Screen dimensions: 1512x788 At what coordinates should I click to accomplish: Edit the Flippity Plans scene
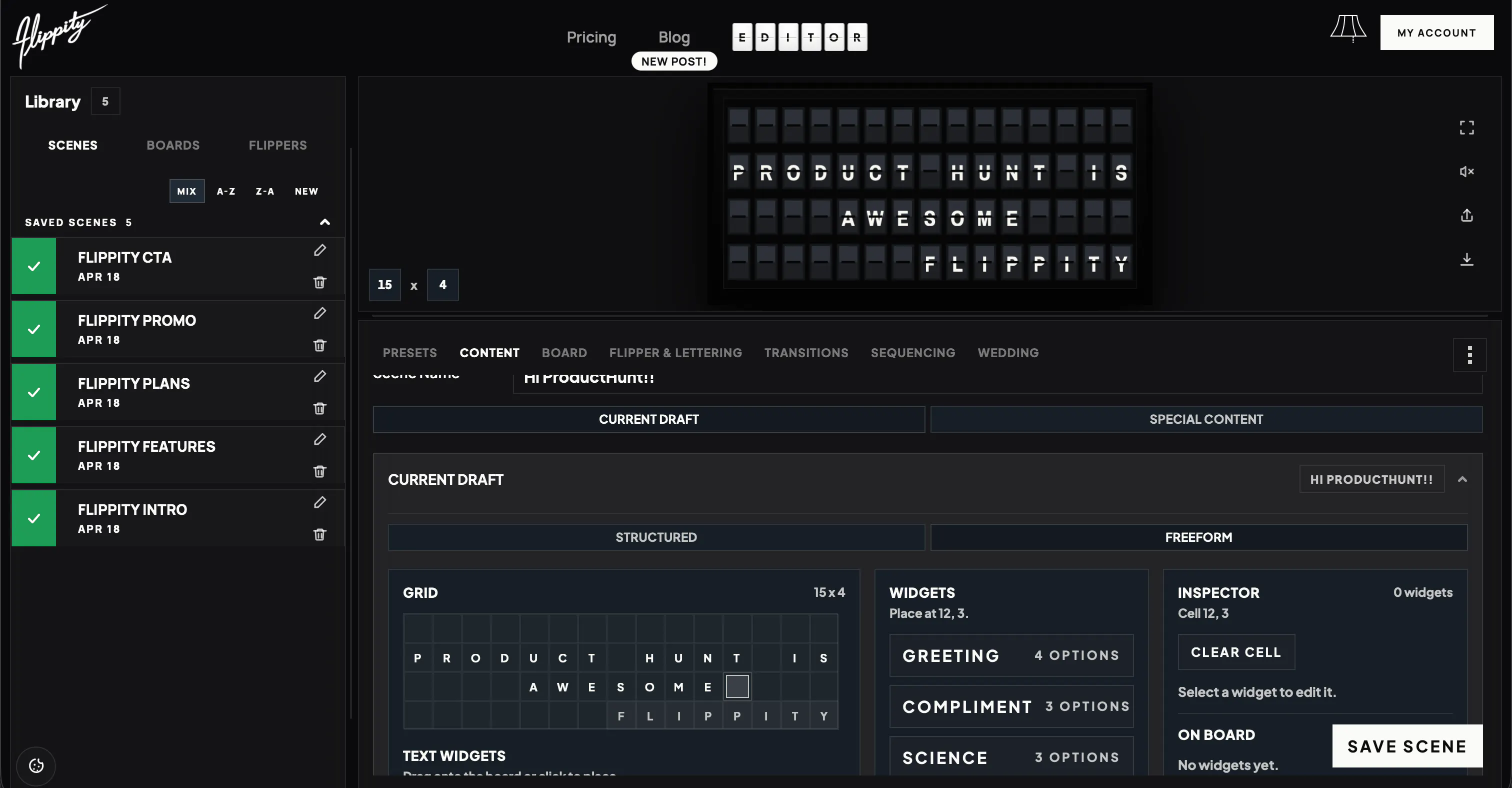320,376
